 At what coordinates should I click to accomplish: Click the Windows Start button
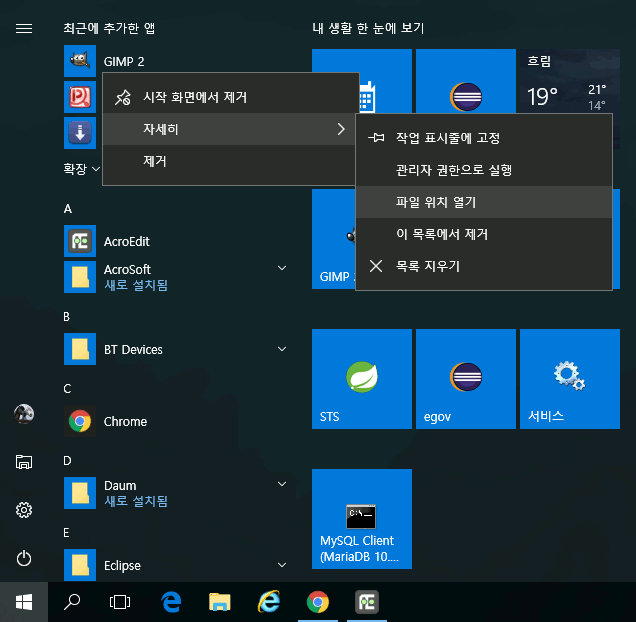click(x=24, y=602)
